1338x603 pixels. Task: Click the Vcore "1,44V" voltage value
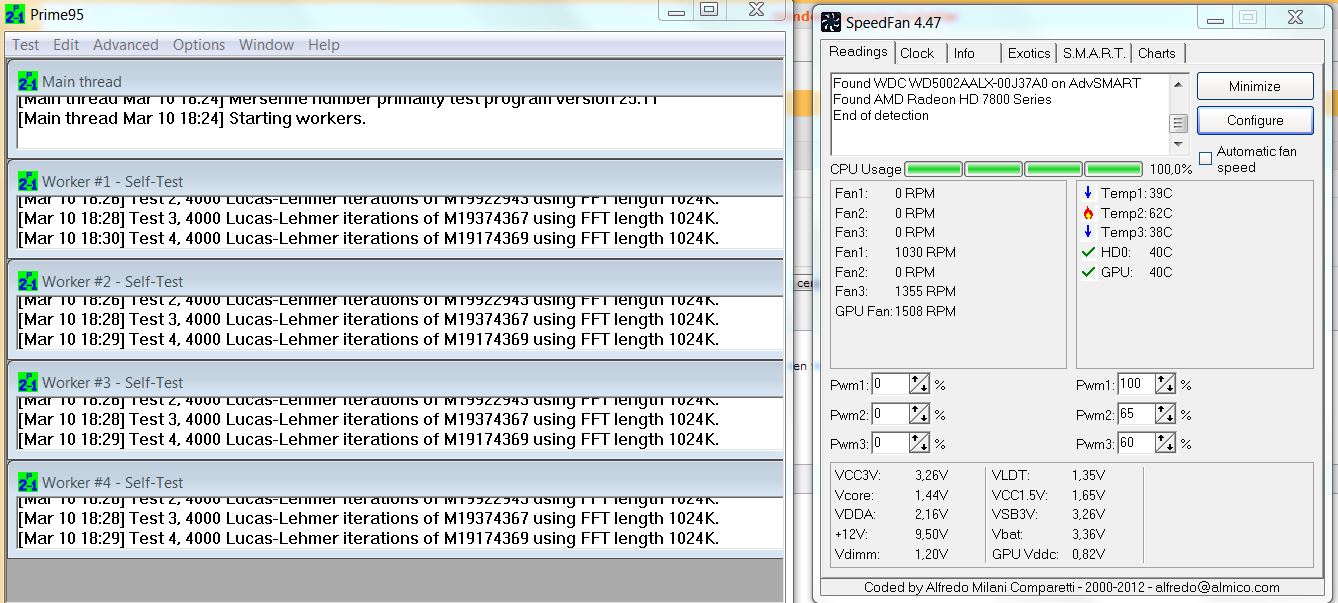pos(931,495)
